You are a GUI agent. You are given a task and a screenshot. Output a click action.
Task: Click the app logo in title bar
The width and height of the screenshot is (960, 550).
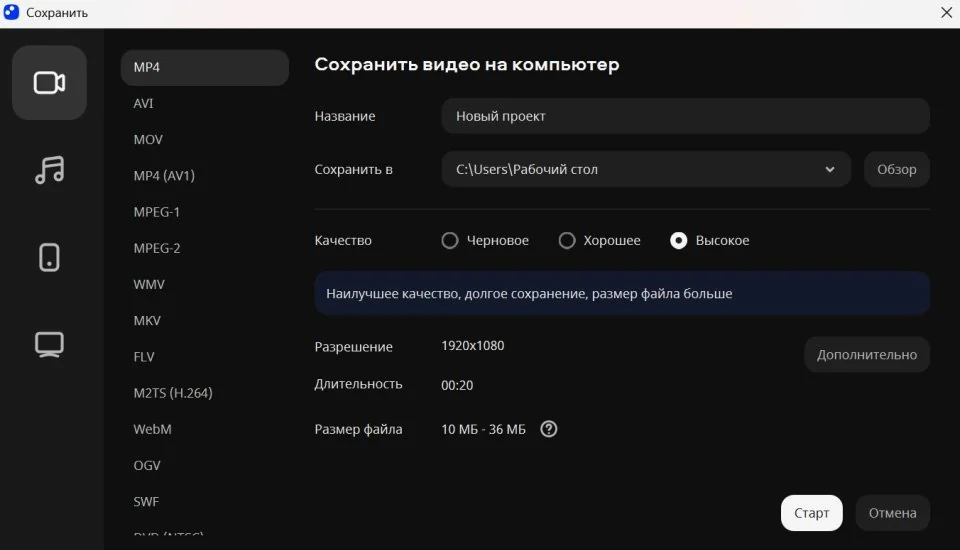12,13
